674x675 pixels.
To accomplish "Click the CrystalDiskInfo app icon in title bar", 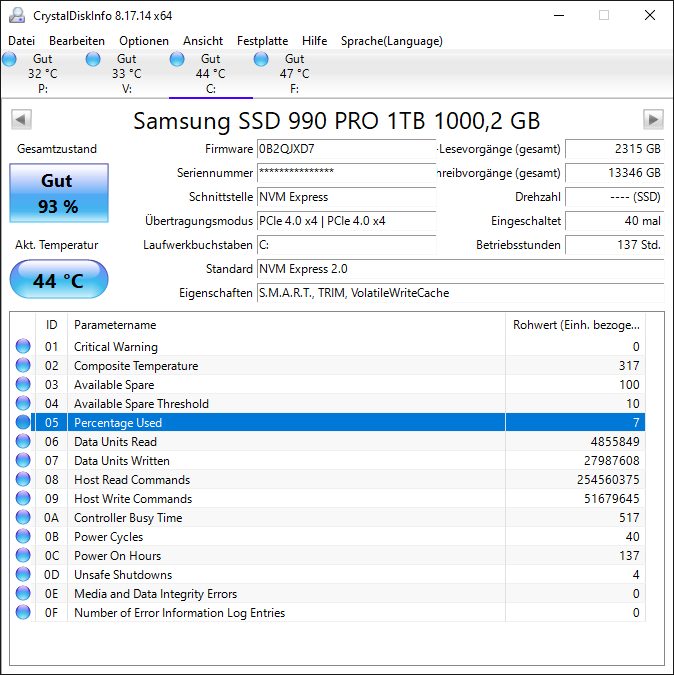I will pos(17,15).
